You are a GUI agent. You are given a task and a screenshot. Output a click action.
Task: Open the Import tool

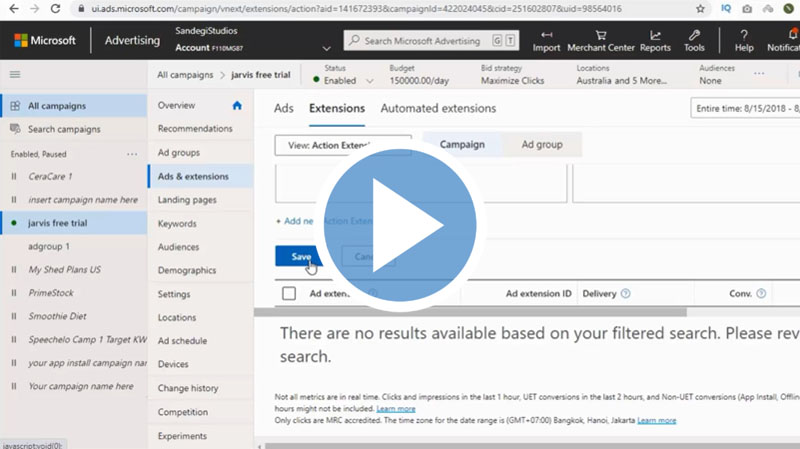coord(546,41)
